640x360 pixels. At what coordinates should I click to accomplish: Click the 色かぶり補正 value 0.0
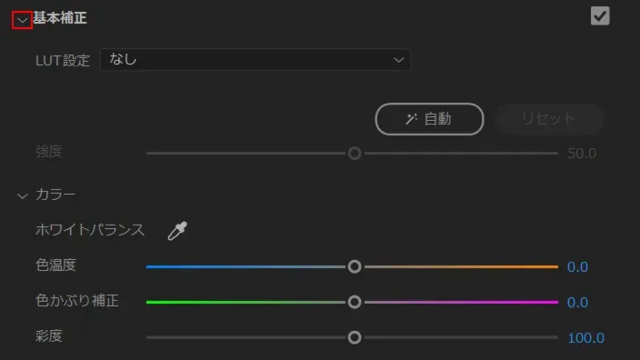(x=578, y=302)
